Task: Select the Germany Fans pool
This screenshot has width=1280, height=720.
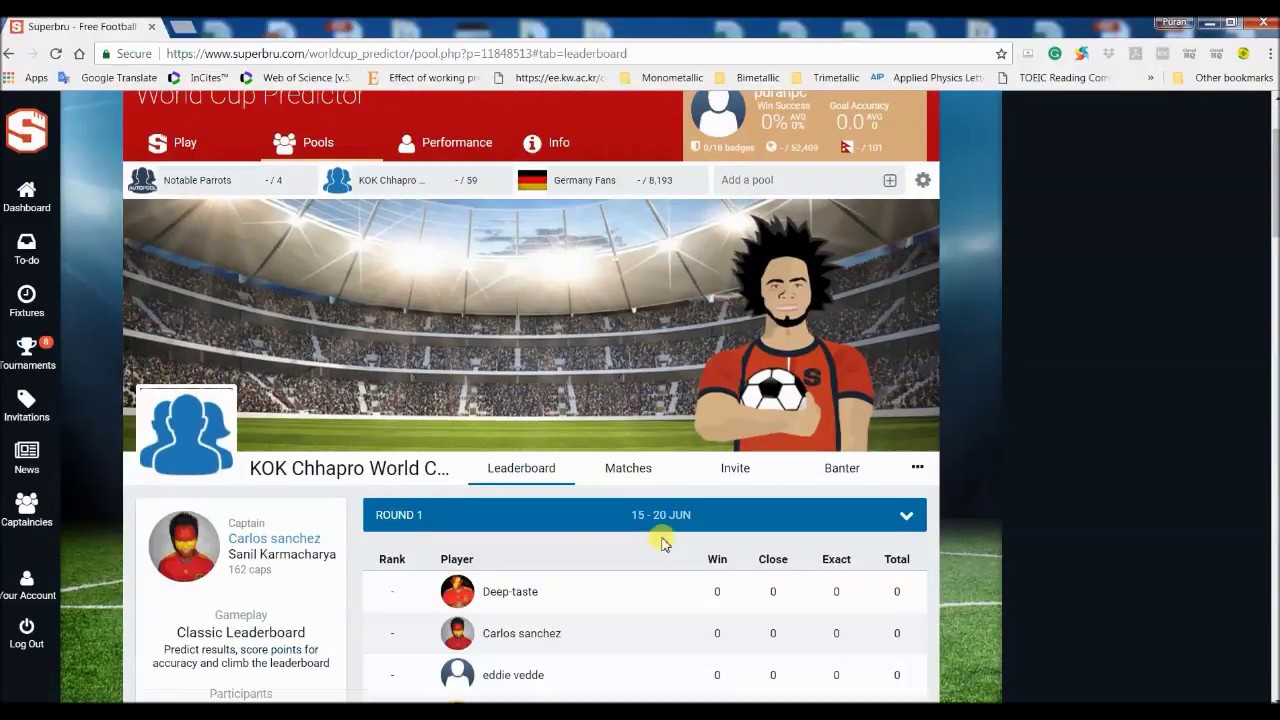Action: coord(611,180)
